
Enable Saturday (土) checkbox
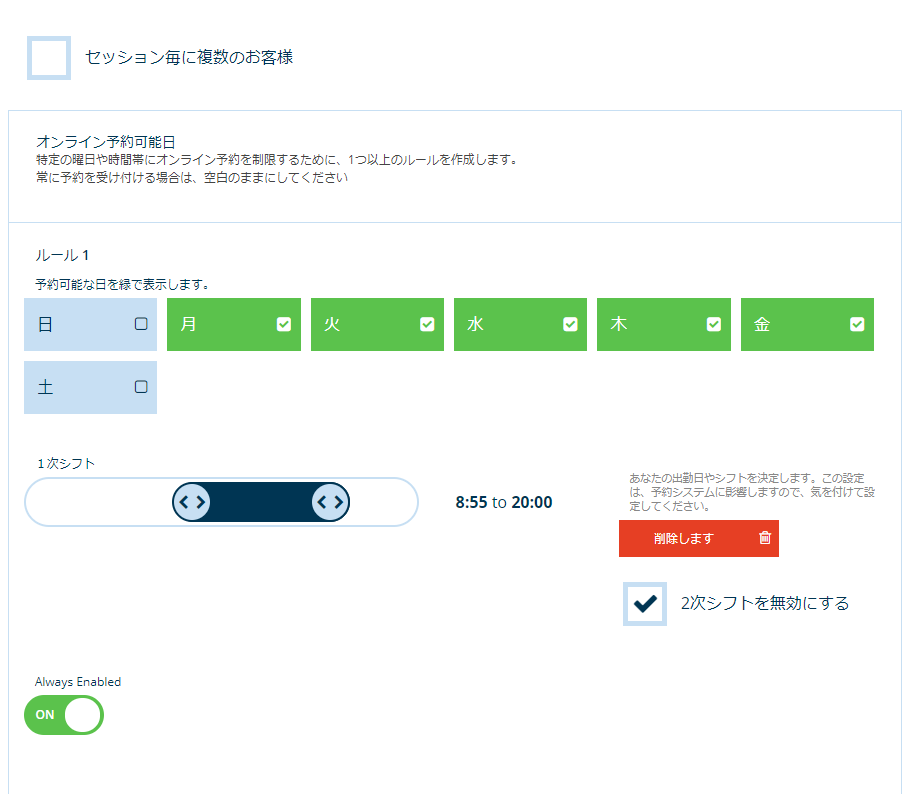coord(141,387)
